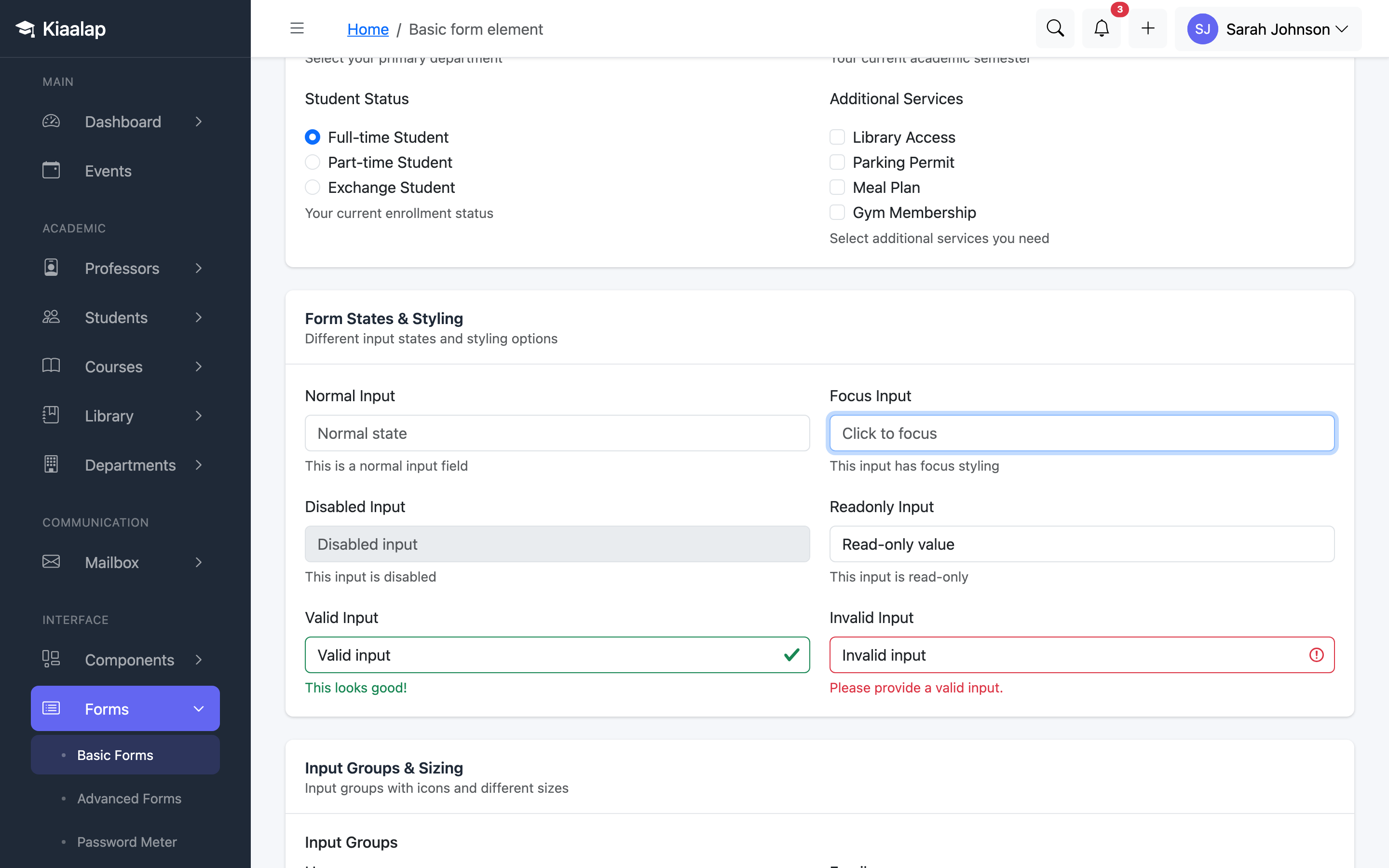Click the red notification count badge

pyautogui.click(x=1119, y=10)
